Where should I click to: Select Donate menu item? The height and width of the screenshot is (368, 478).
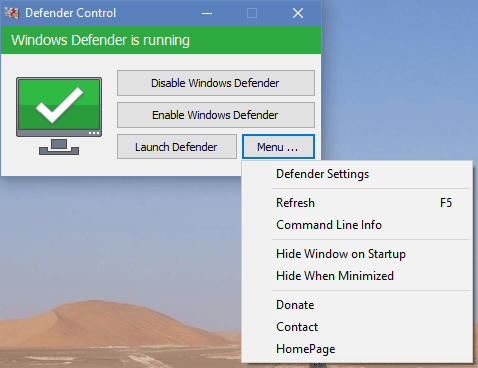click(357, 305)
